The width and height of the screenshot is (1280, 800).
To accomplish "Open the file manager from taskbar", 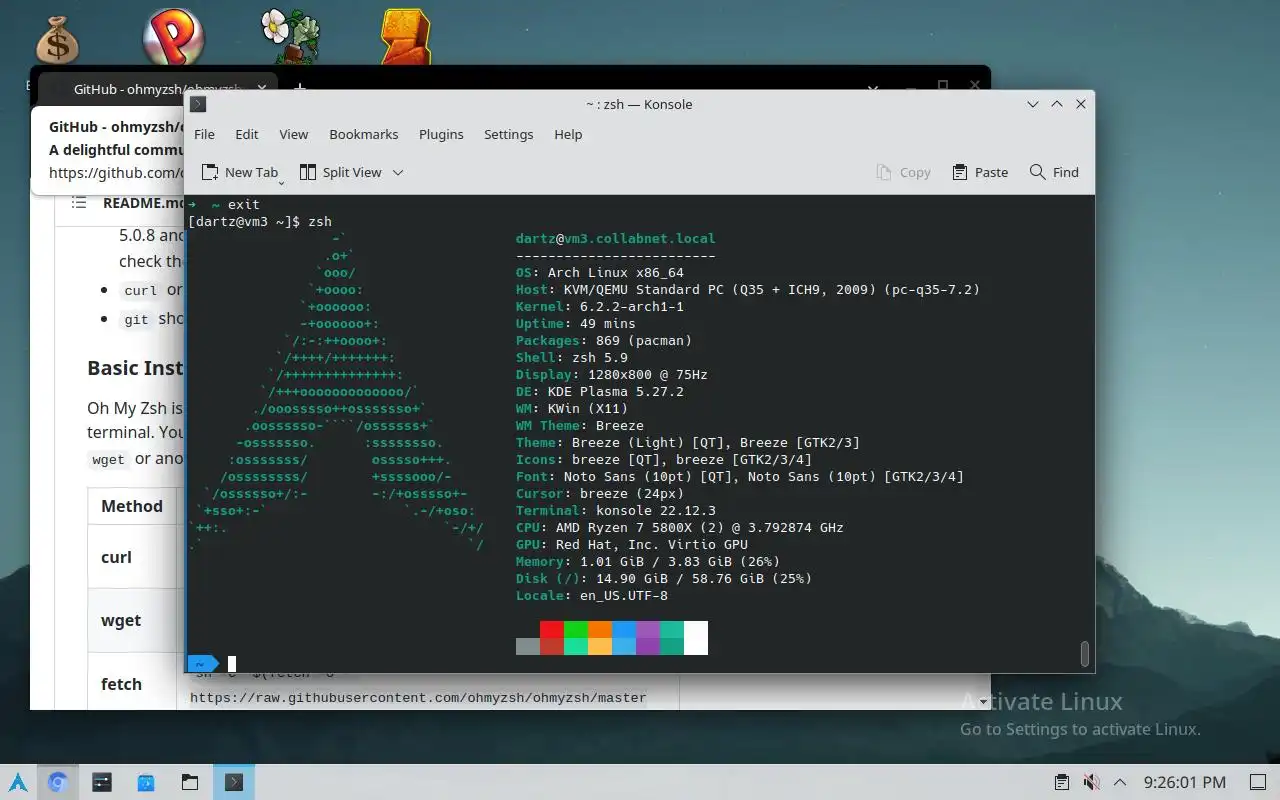I will 190,782.
